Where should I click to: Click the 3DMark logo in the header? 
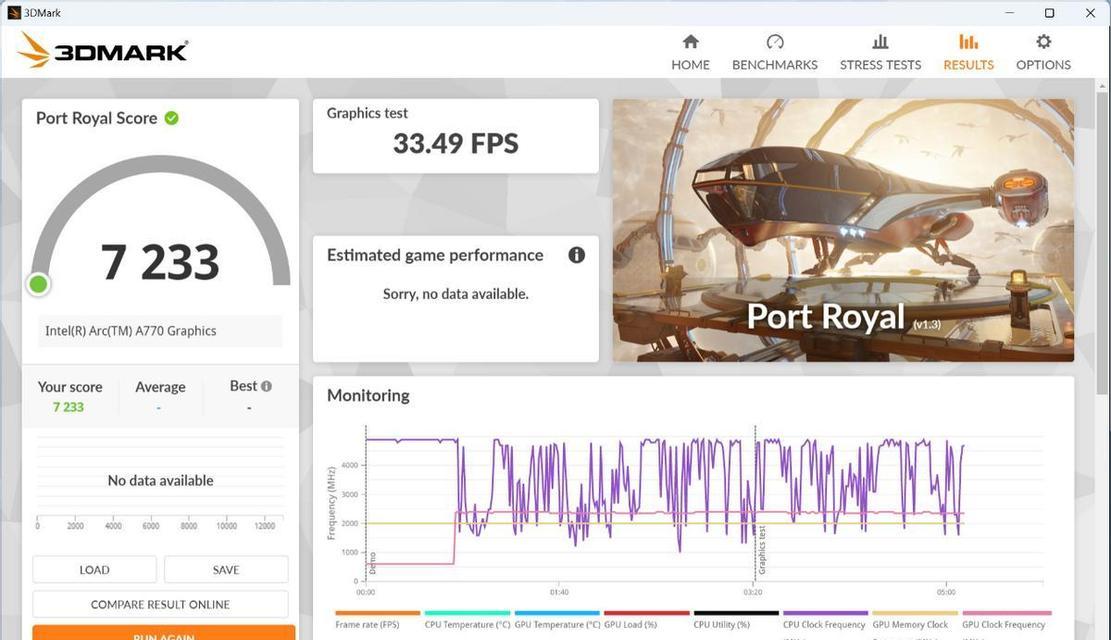[x=103, y=51]
